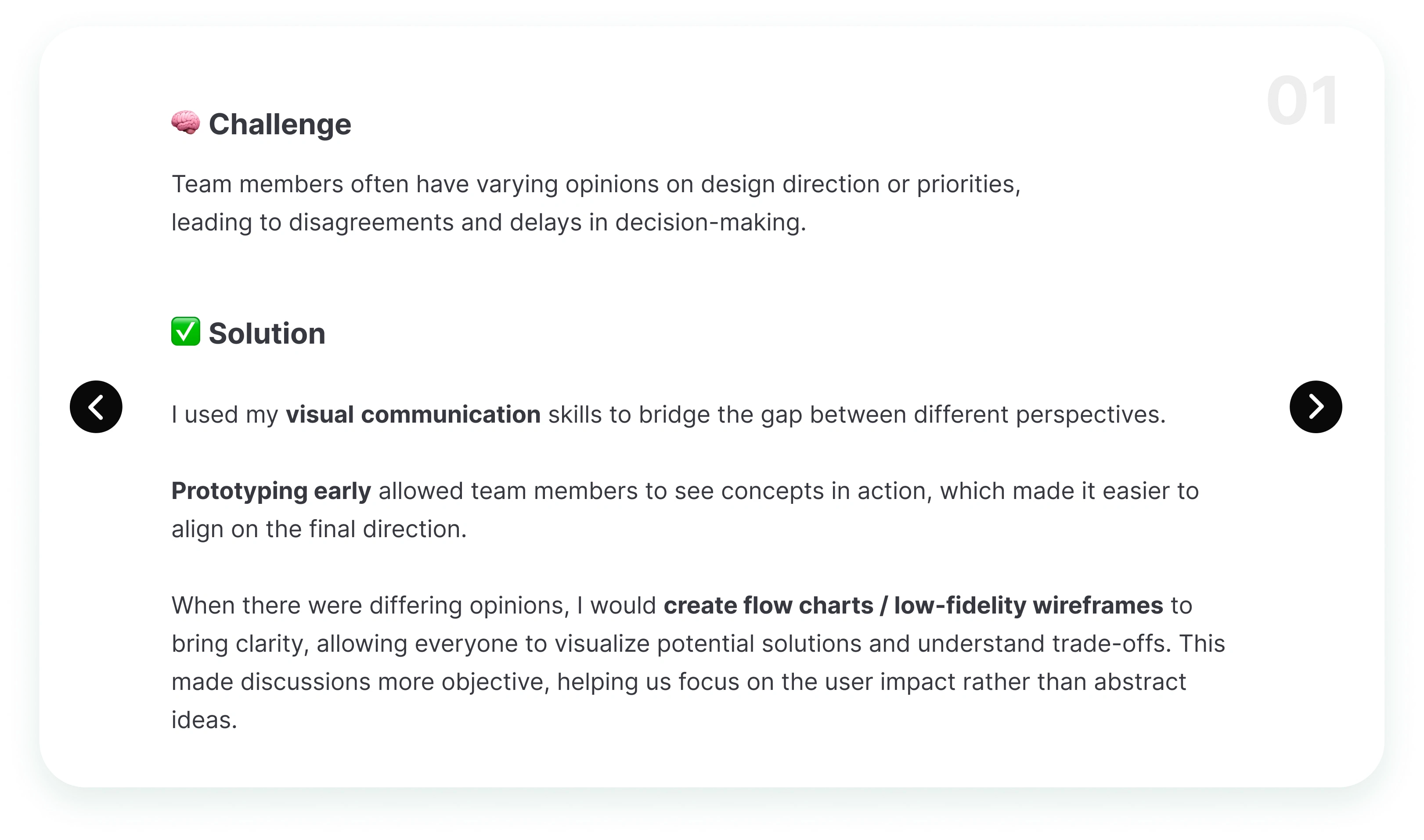Click bold text 'Prototyping early'
1424x840 pixels.
[271, 491]
